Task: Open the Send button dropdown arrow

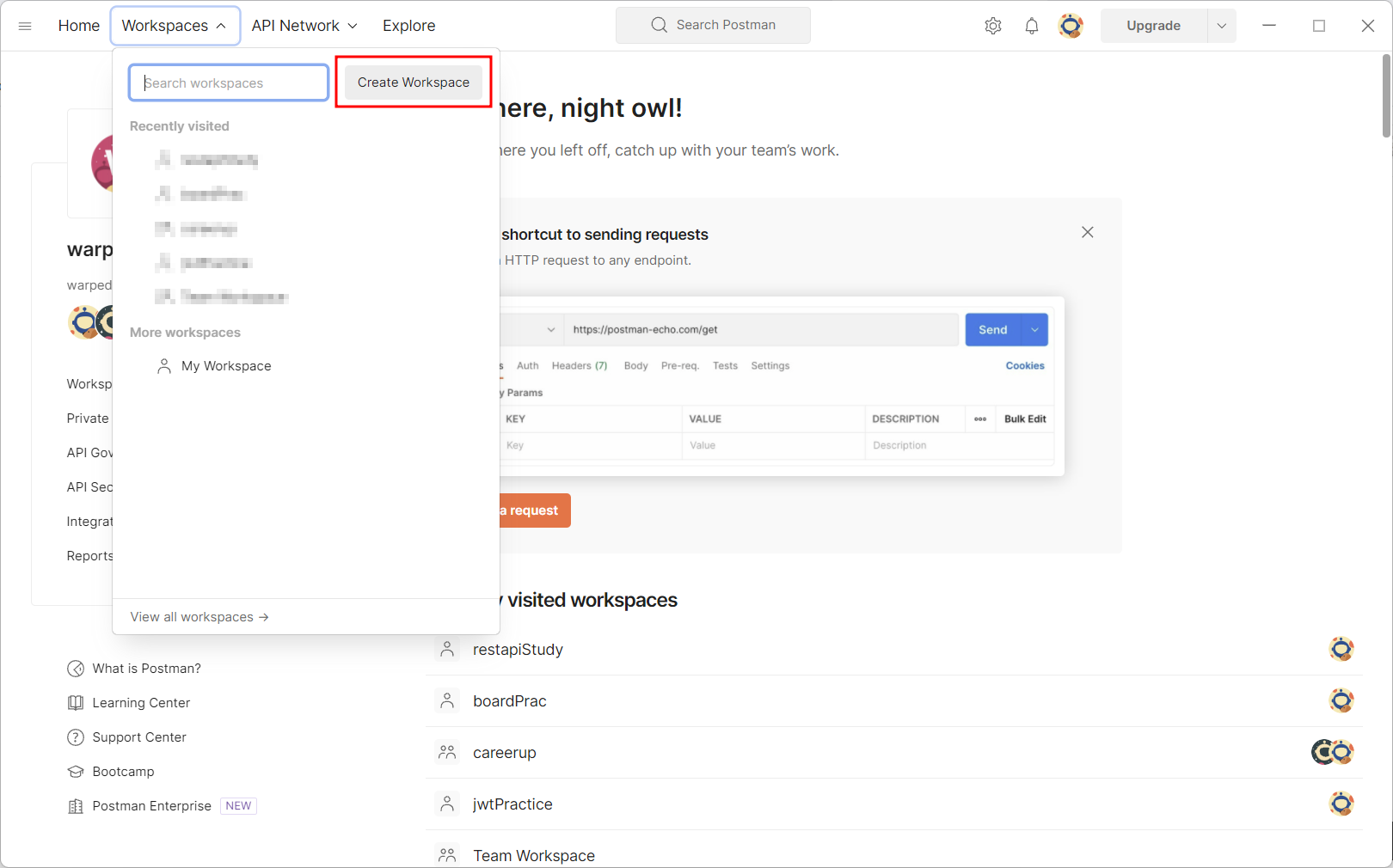Action: point(1035,330)
